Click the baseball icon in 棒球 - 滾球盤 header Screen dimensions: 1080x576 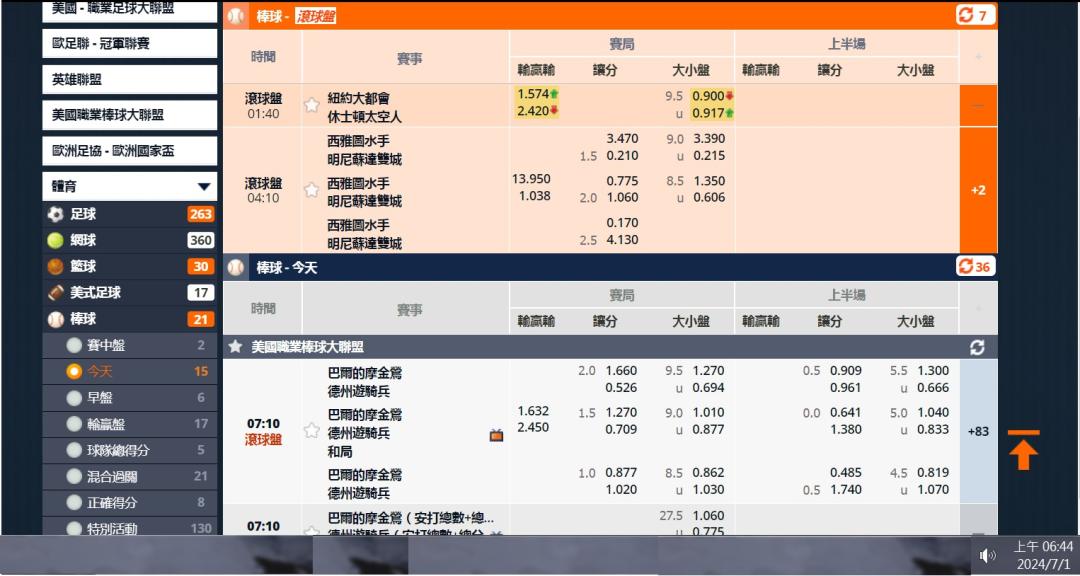coord(236,16)
